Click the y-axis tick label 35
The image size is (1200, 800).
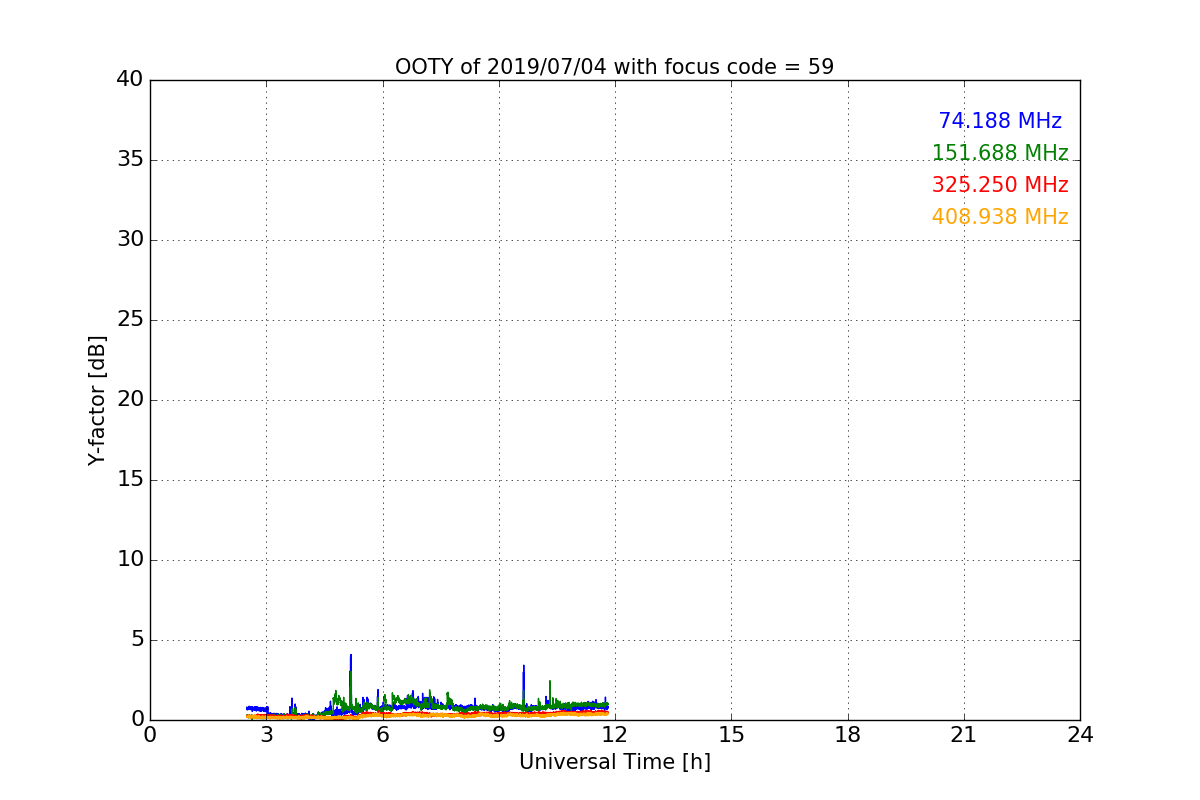pos(130,160)
